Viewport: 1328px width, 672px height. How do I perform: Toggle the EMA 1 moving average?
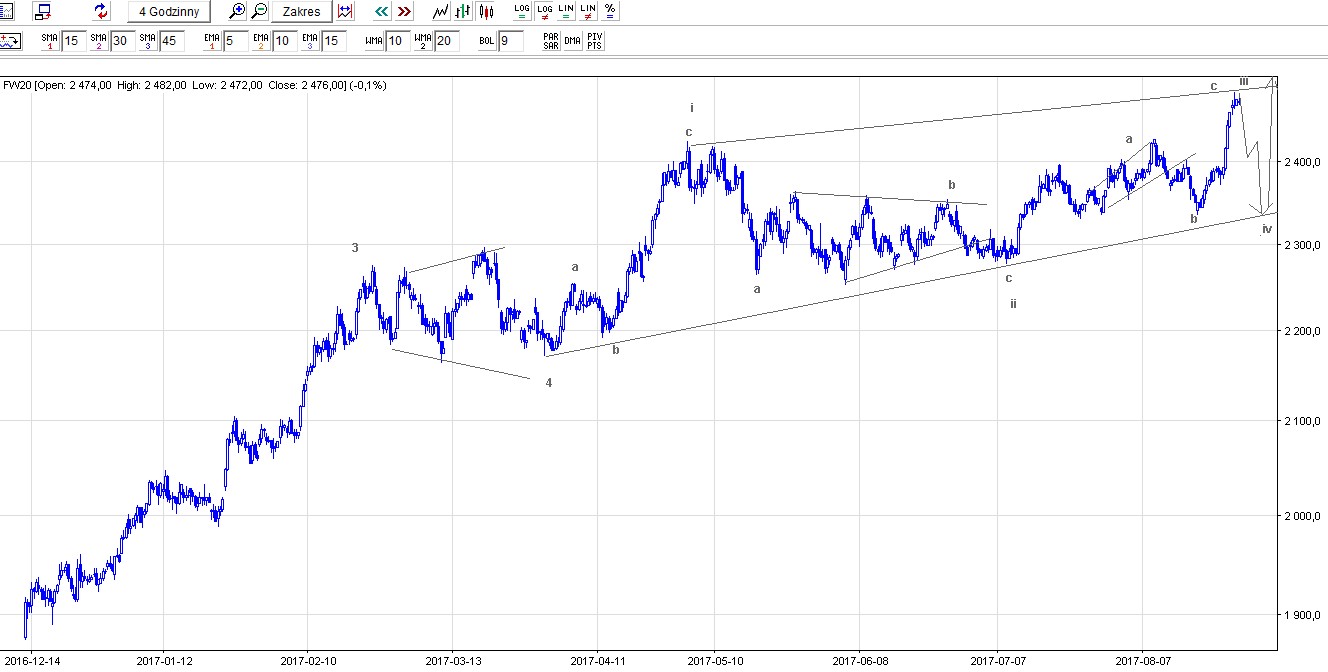tap(212, 41)
